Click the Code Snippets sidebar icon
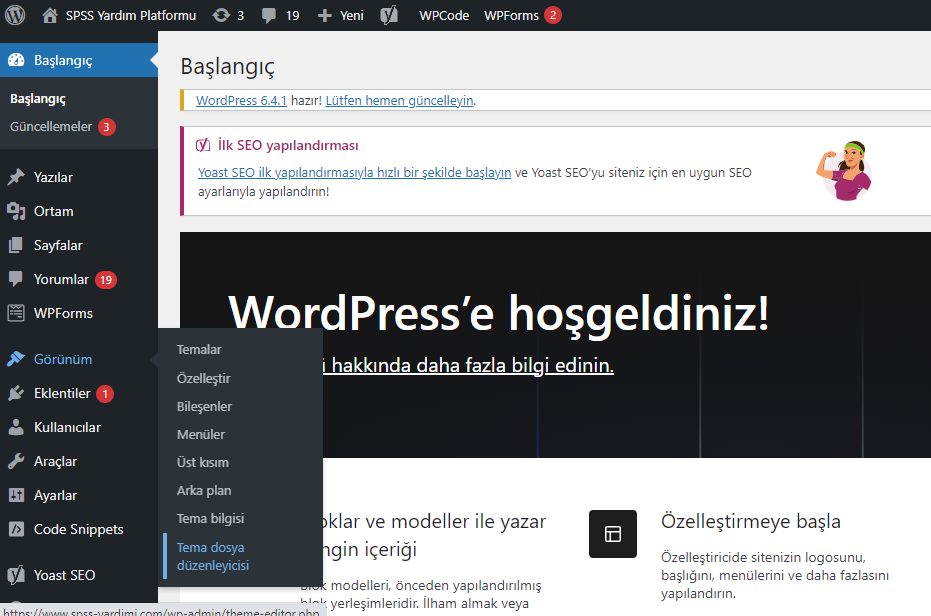 [16, 529]
